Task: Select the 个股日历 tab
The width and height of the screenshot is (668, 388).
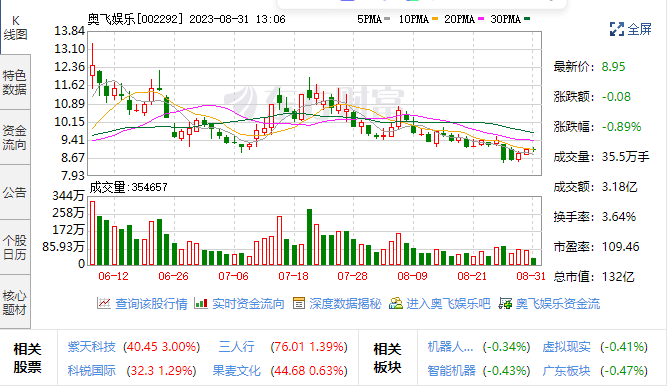Action: 15,247
